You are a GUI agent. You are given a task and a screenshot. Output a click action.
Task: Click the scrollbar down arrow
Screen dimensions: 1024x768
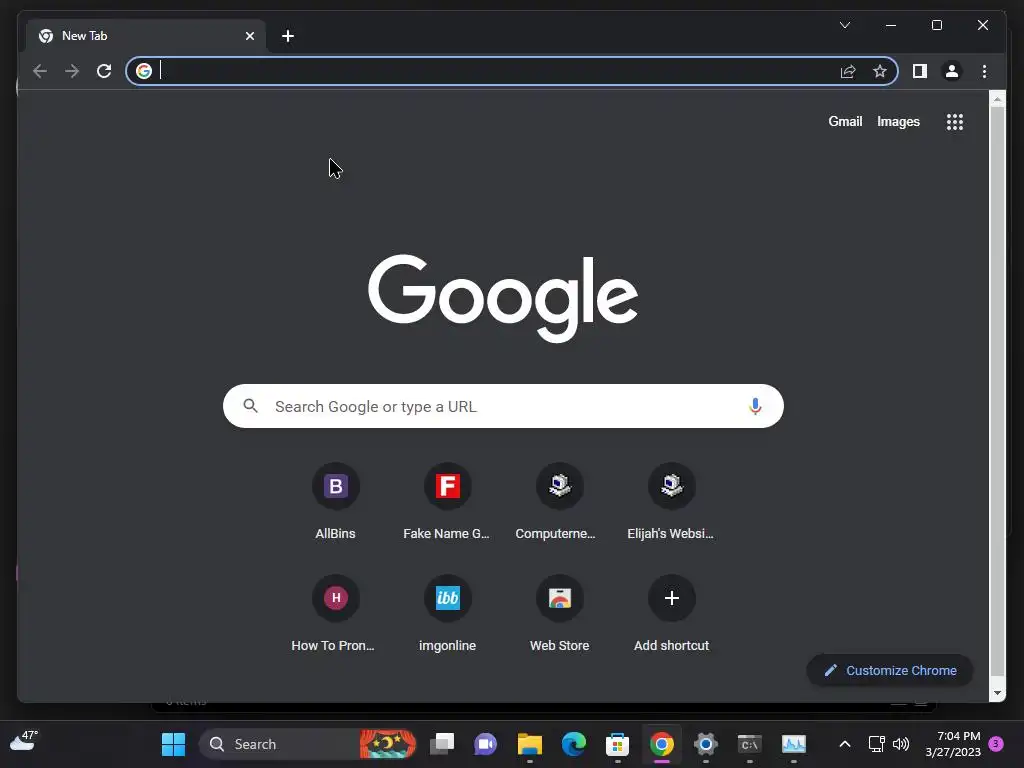(997, 692)
